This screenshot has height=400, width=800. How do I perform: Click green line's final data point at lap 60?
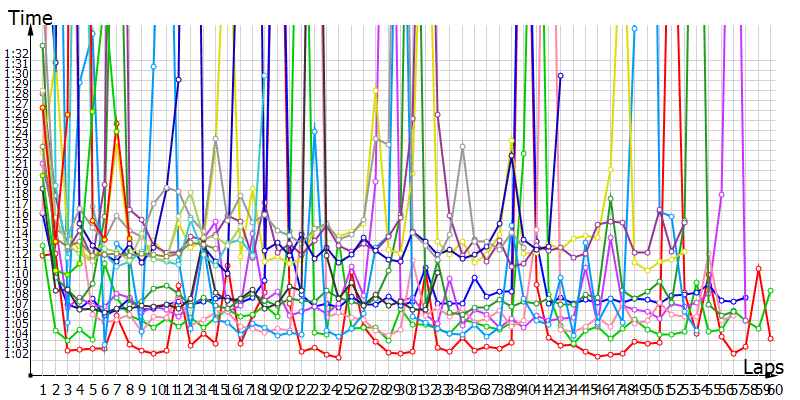[771, 291]
